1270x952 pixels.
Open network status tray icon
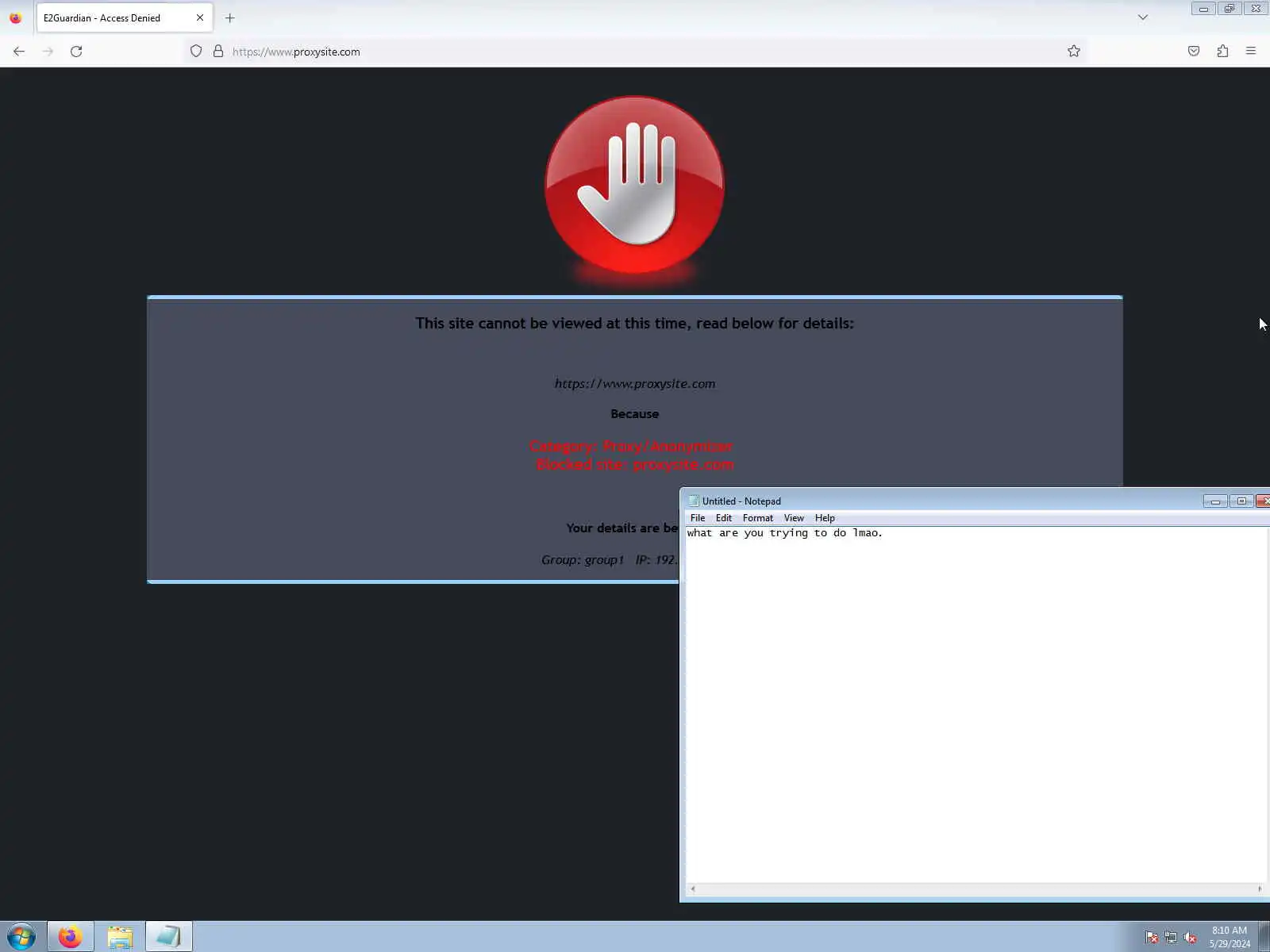(1171, 937)
